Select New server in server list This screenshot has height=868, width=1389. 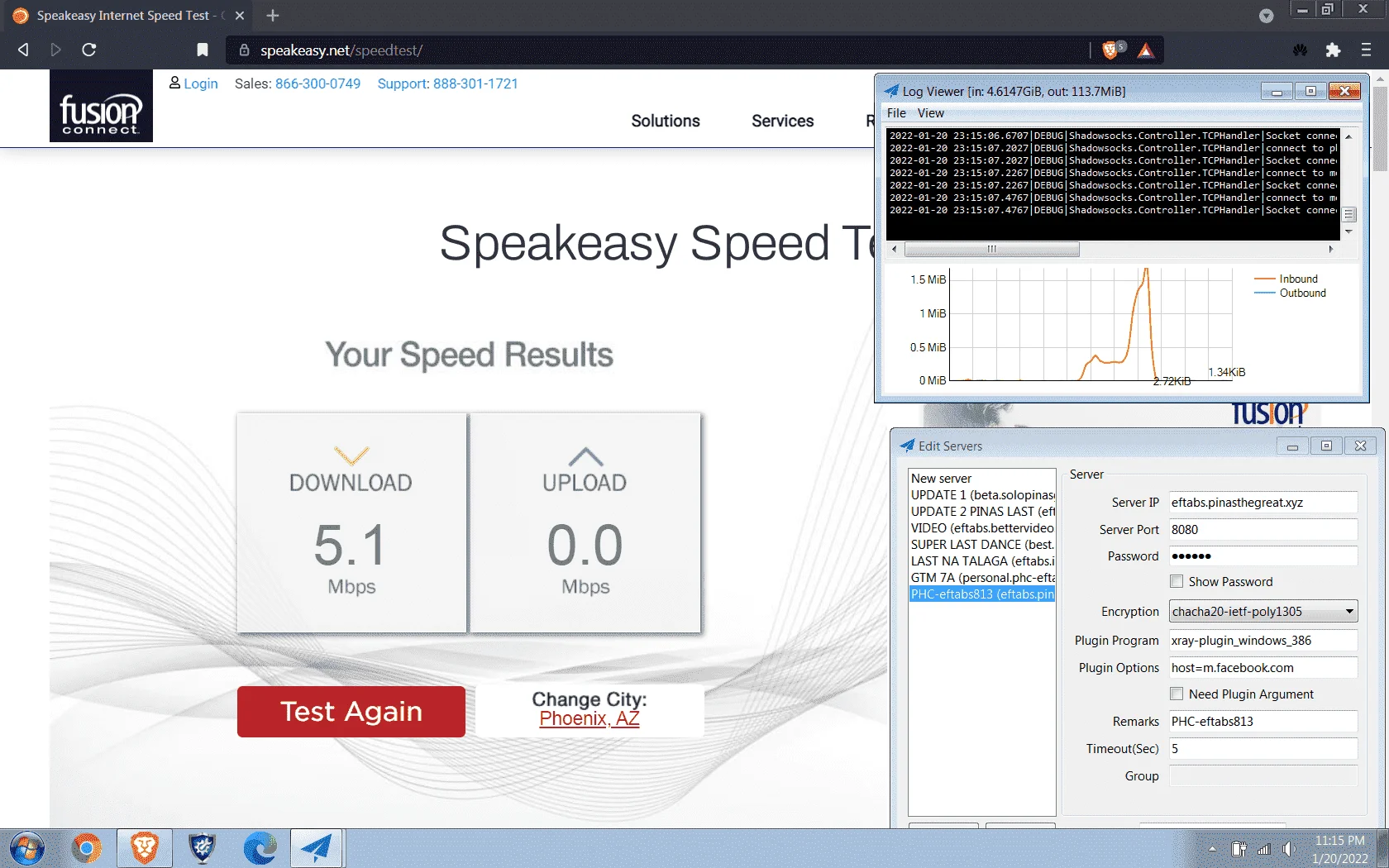point(982,479)
